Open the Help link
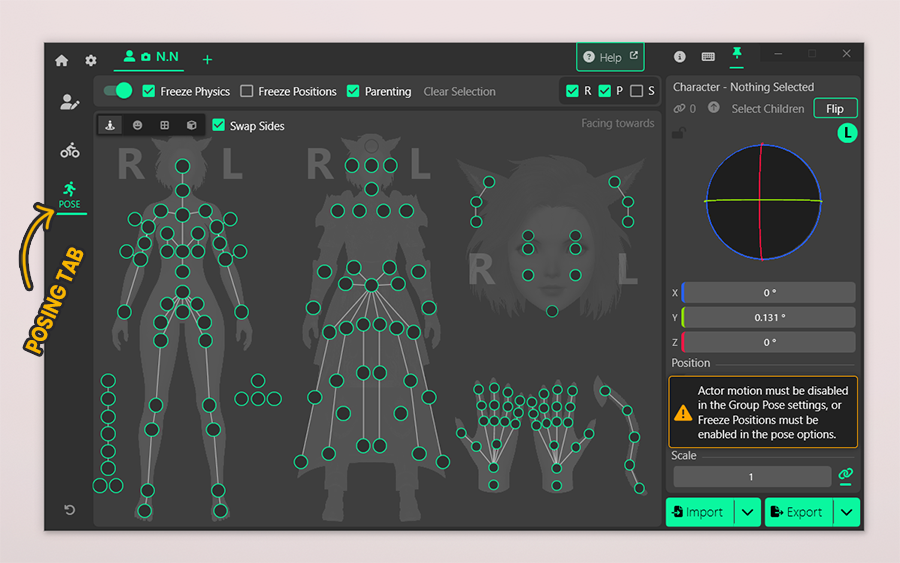 (610, 57)
